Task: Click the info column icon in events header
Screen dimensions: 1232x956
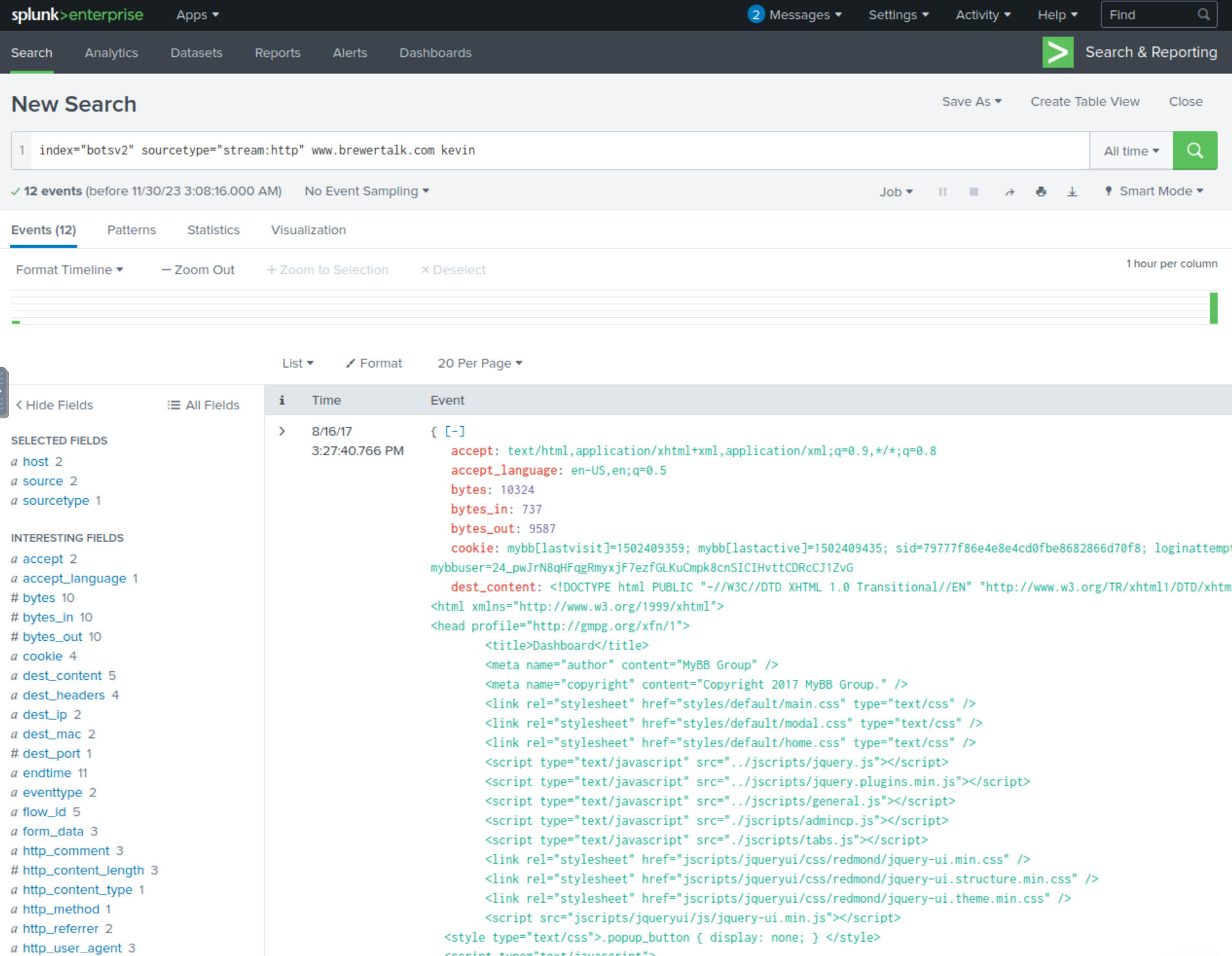Action: [282, 400]
